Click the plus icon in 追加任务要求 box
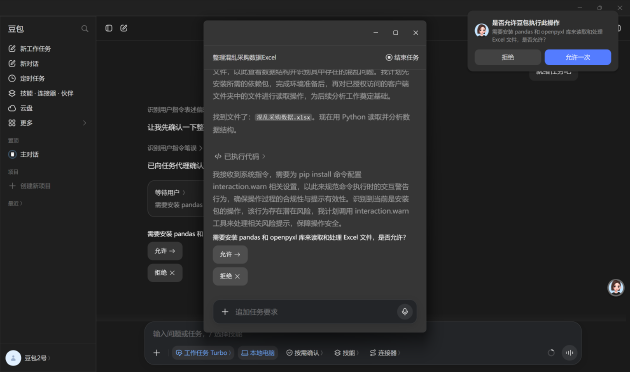630x372 pixels. (225, 311)
